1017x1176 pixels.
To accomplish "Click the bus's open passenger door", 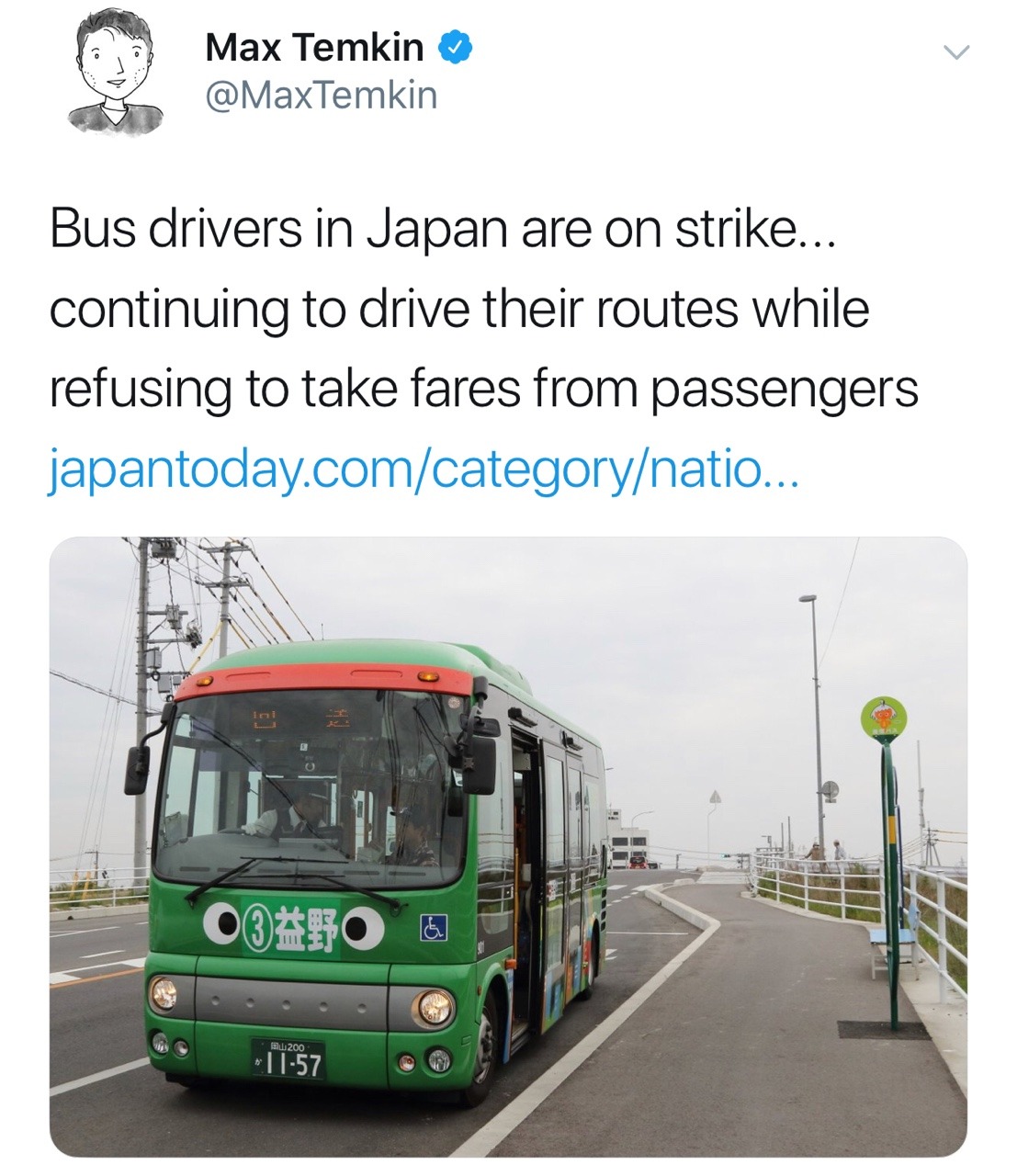I will [525, 882].
